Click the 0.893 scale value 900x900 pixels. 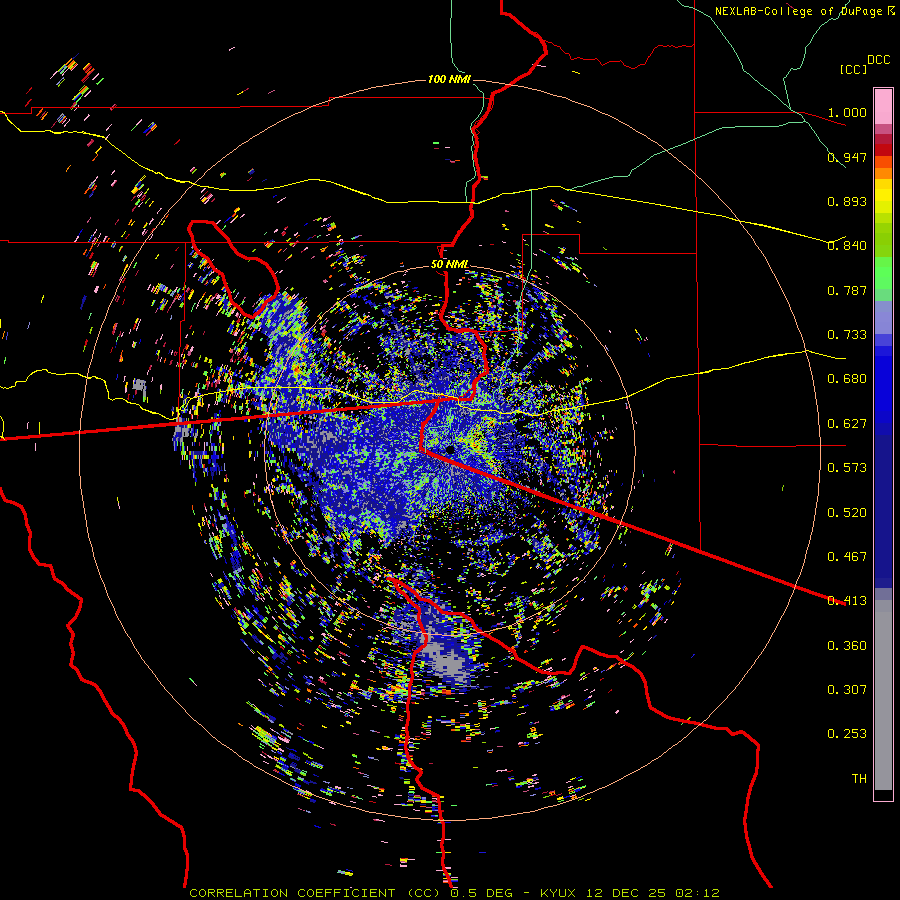click(x=847, y=201)
